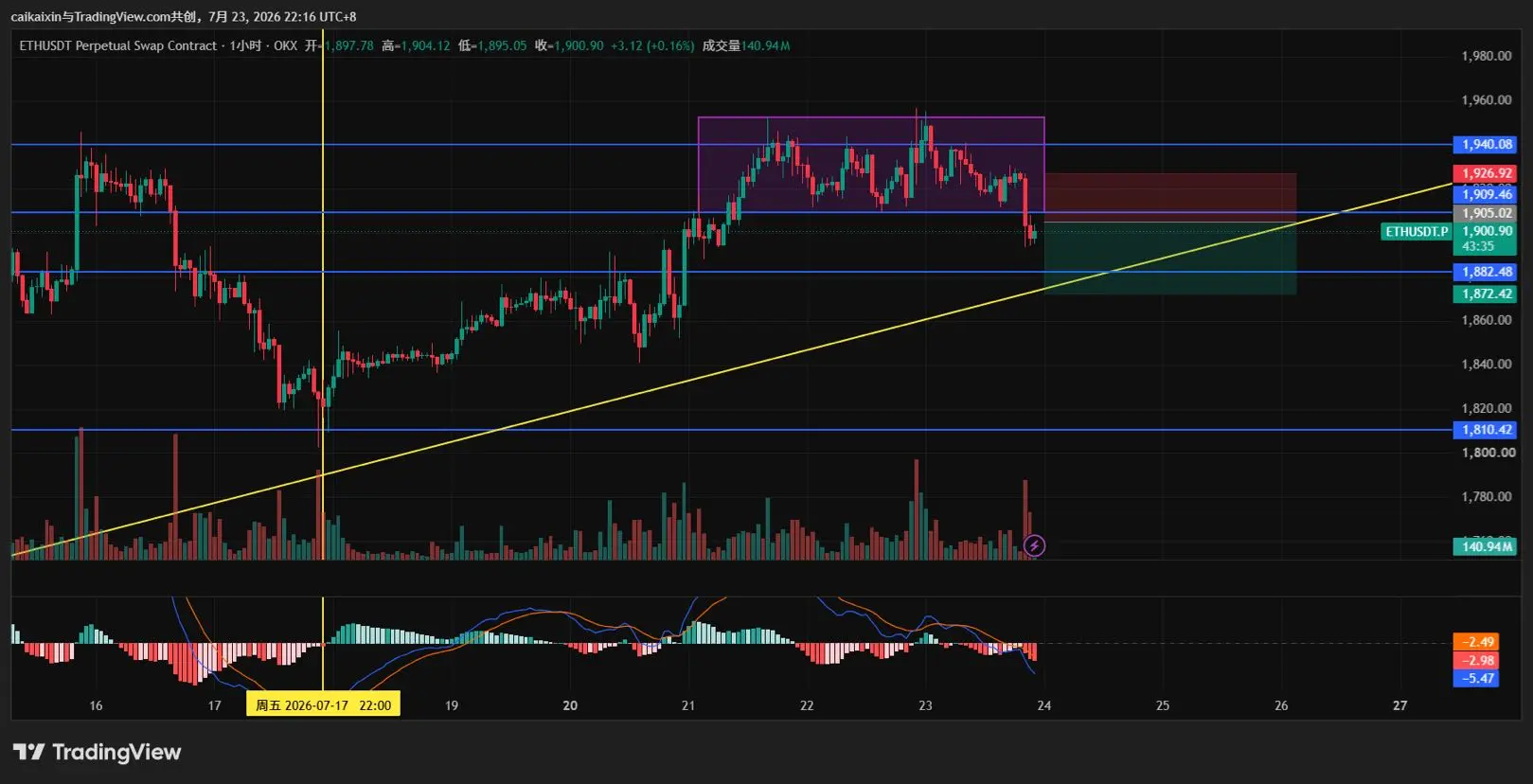
Task: Select the gray 1,905.02 entry price label
Action: (x=1485, y=213)
